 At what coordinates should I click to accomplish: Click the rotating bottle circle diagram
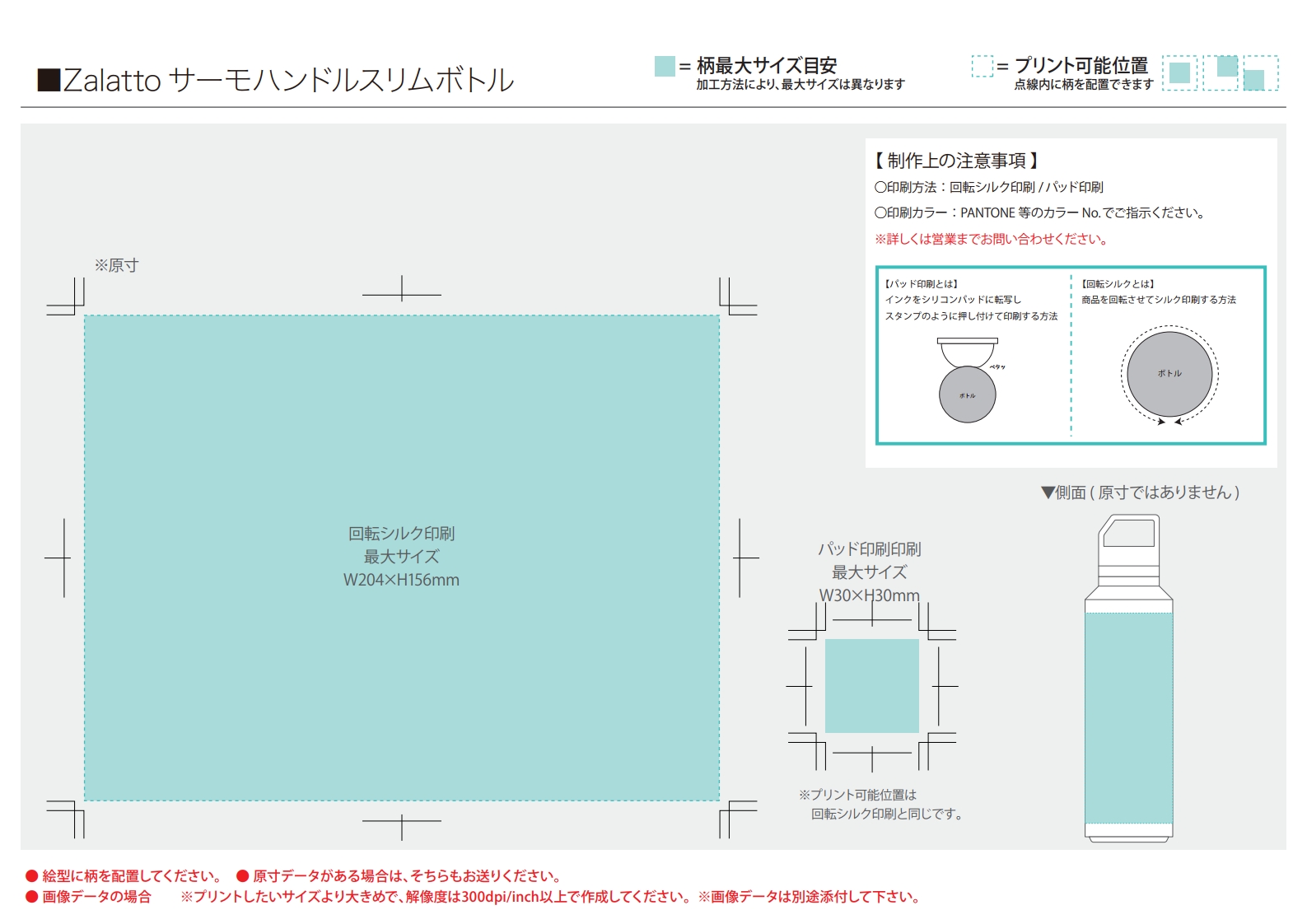[1169, 376]
